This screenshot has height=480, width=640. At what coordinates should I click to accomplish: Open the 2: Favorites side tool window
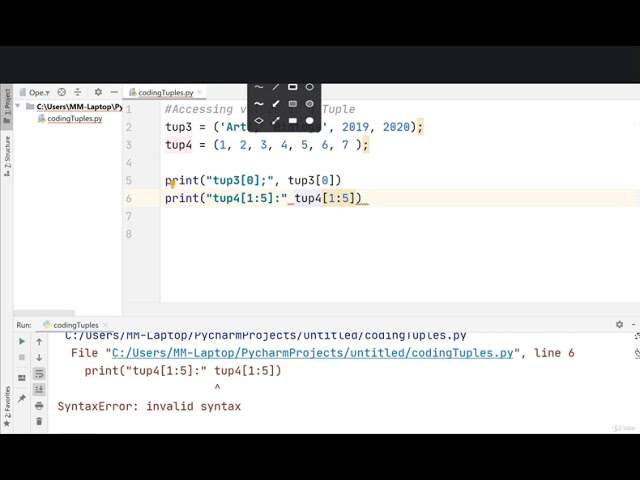[7, 406]
